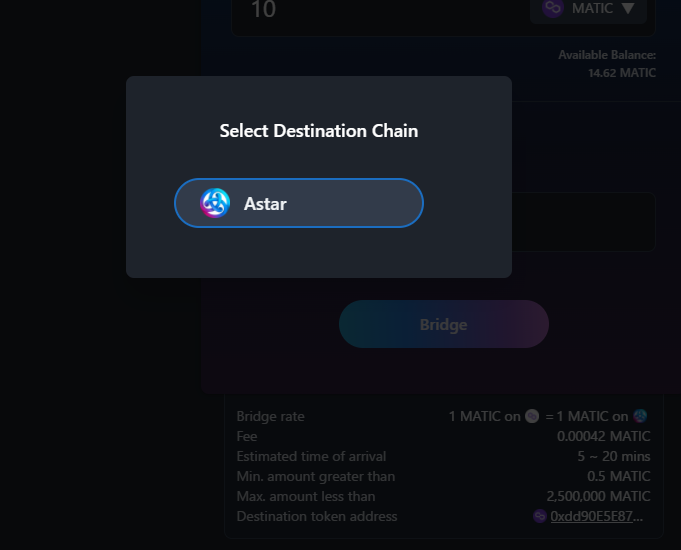Click the MATIC token icon in selector
Viewport: 681px width, 550px height.
(x=552, y=8)
